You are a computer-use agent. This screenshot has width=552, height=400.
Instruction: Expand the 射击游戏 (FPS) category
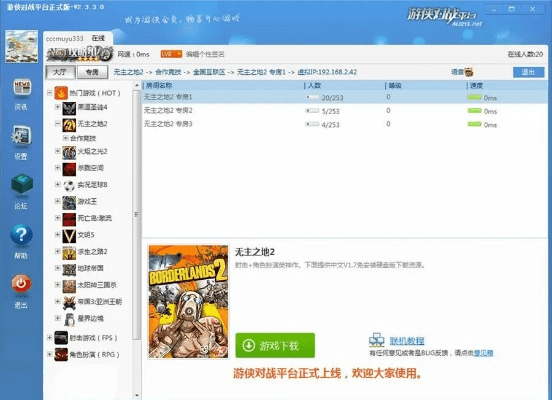tap(49, 338)
